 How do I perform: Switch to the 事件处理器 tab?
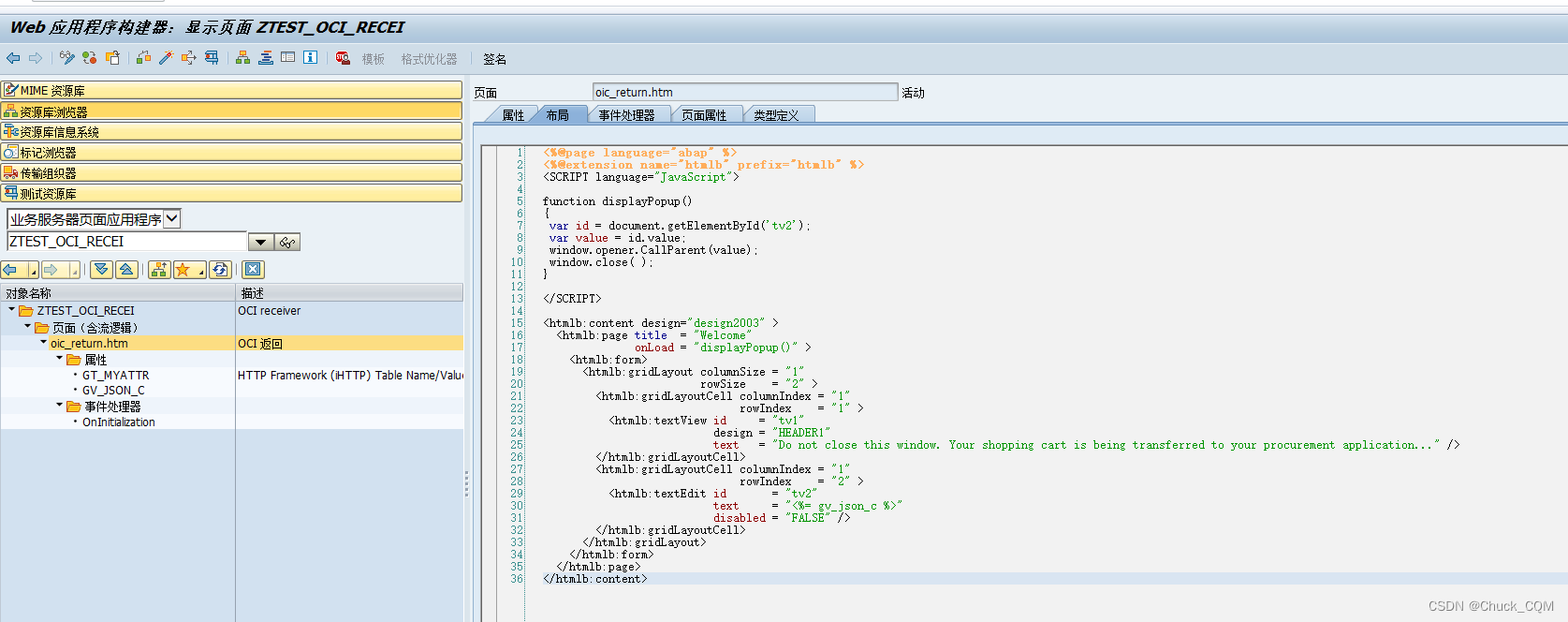(x=626, y=115)
